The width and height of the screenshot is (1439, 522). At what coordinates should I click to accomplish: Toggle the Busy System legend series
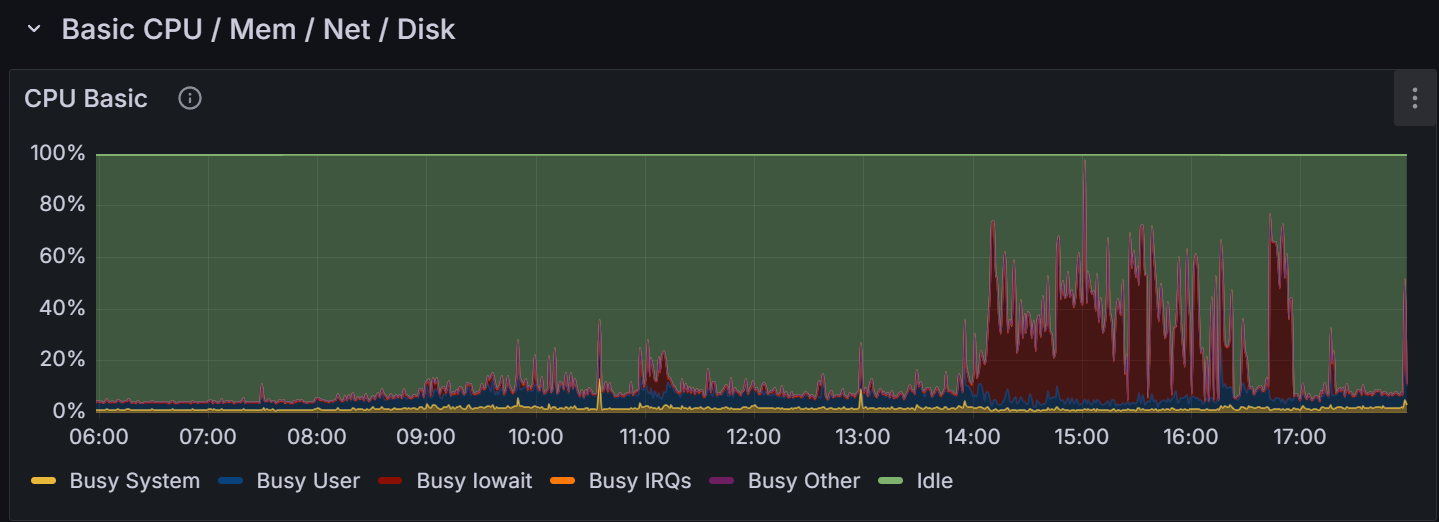(x=135, y=481)
